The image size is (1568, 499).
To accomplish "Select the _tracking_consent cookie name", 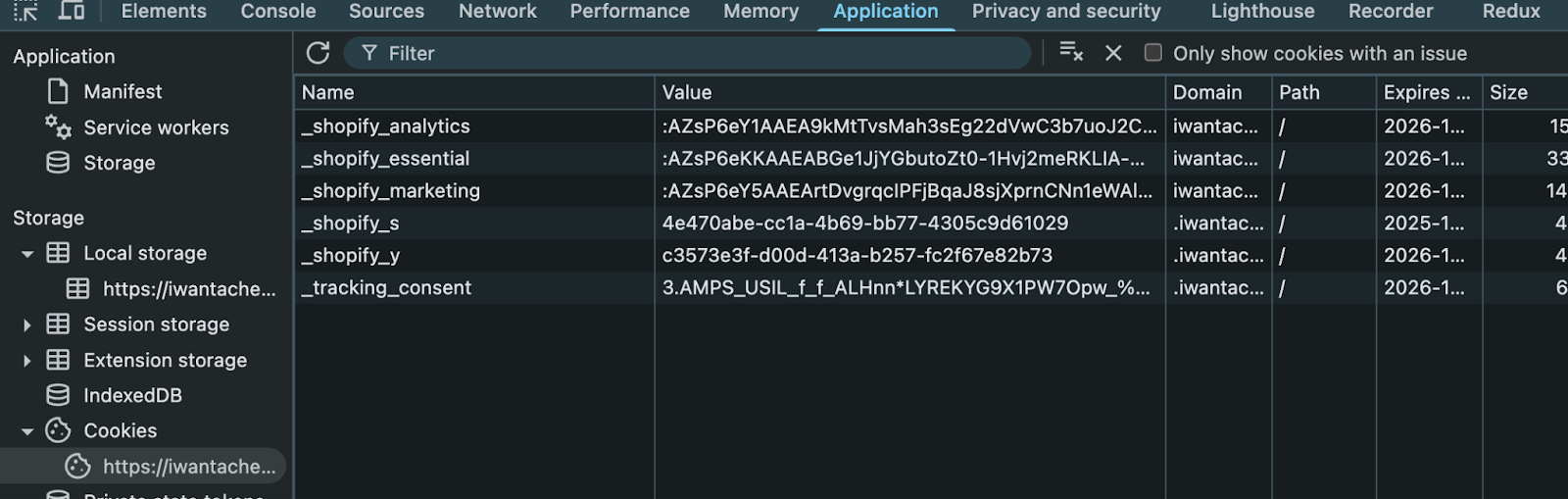I will 386,288.
